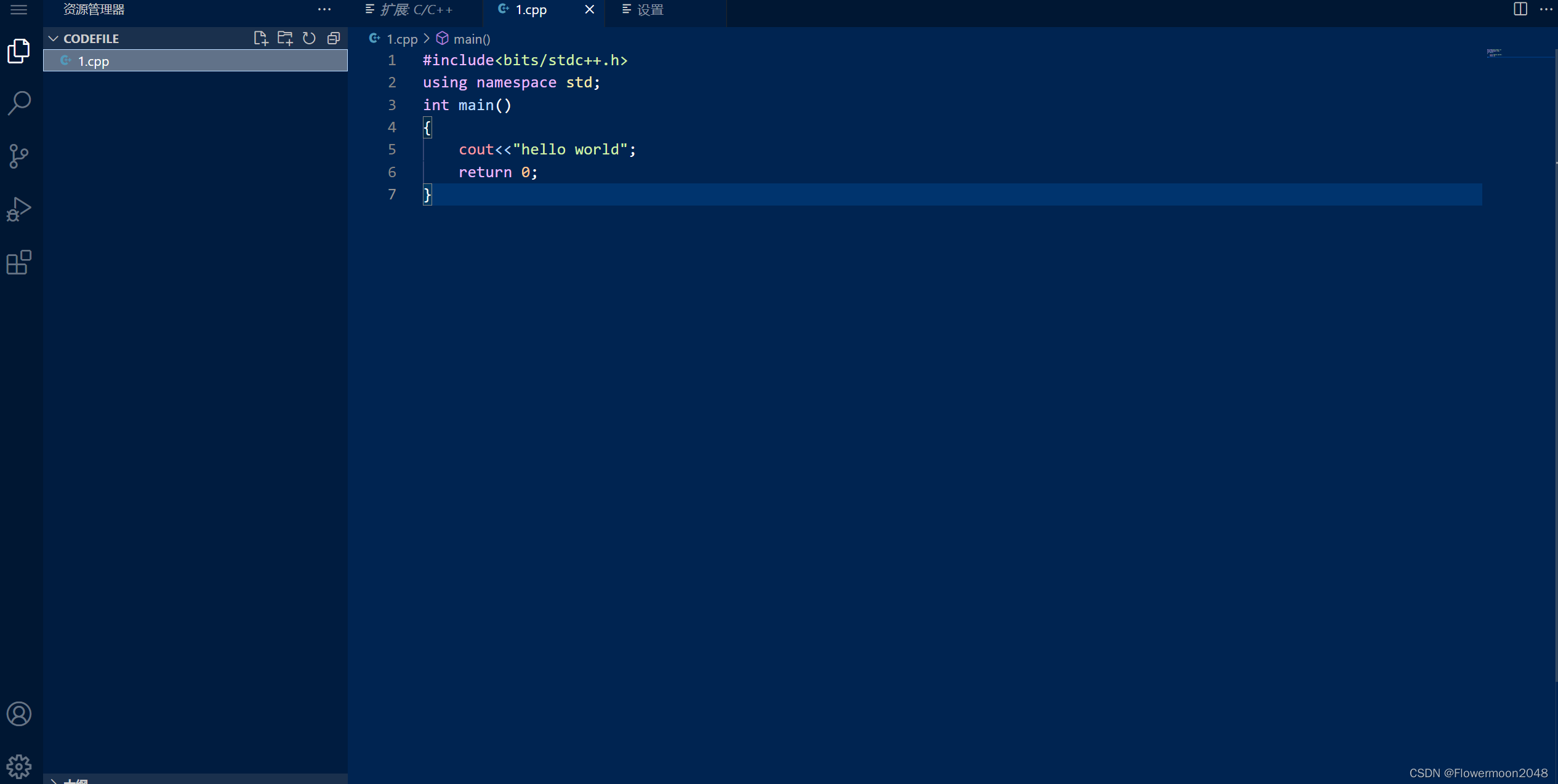Click 1.cpp in the breadcrumb
1558x784 pixels.
pyautogui.click(x=402, y=39)
